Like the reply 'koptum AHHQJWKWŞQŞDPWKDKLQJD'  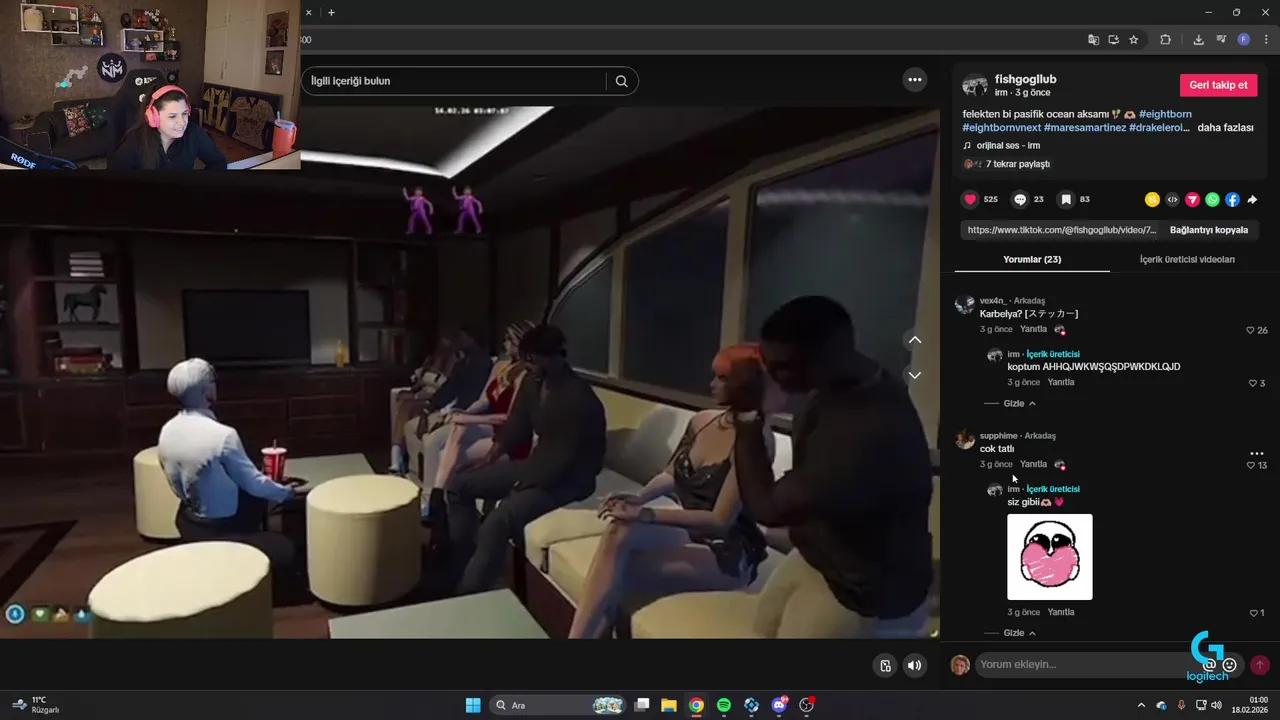(x=1252, y=383)
